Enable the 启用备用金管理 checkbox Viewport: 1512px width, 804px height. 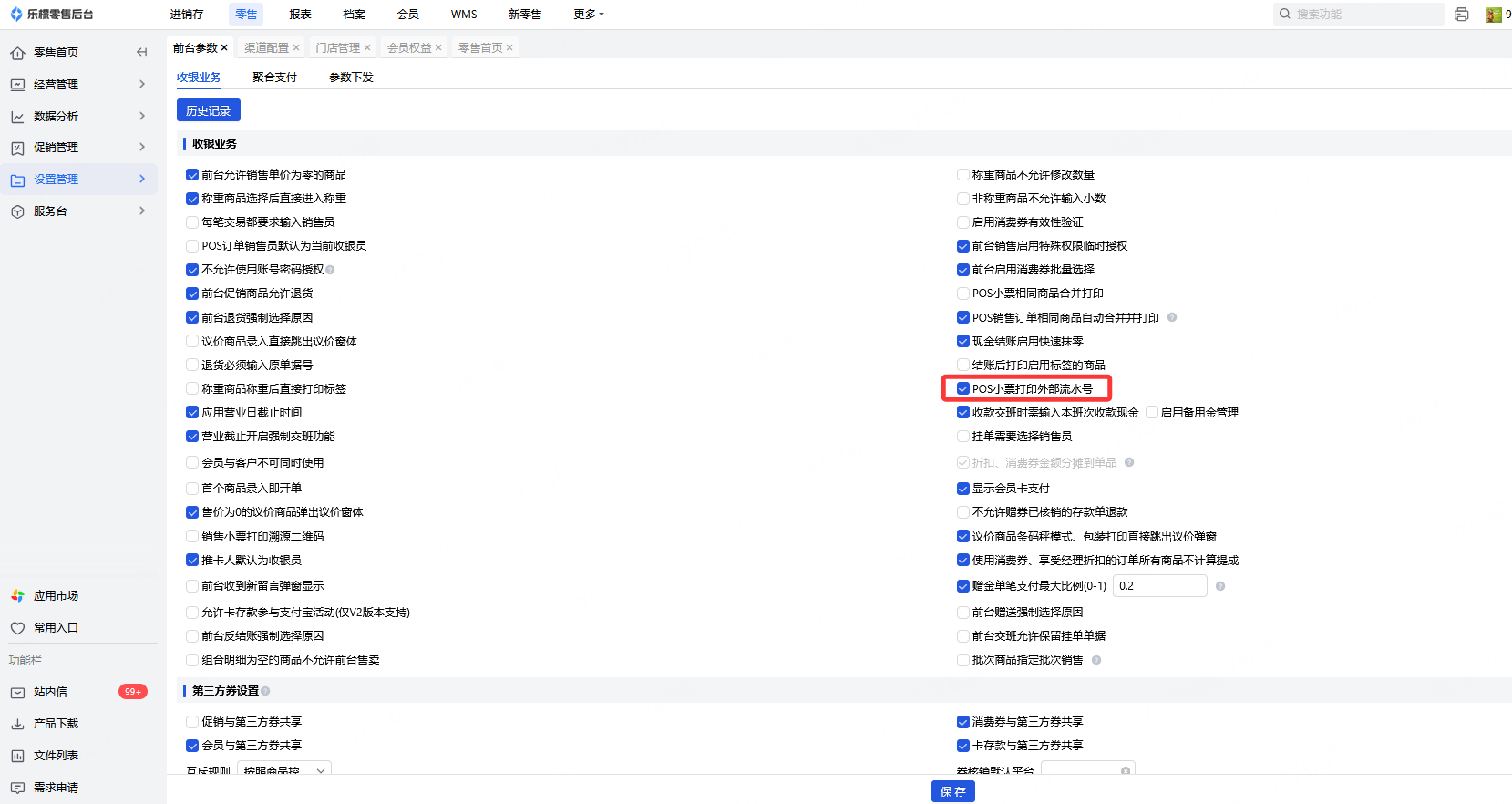pyautogui.click(x=1152, y=413)
